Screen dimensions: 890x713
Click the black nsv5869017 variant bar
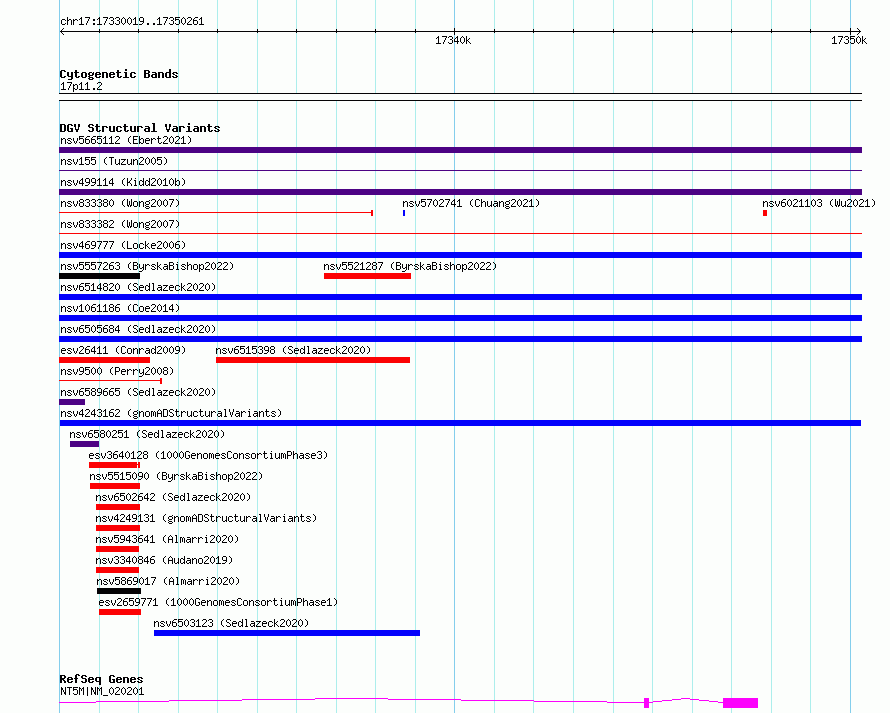pyautogui.click(x=119, y=591)
